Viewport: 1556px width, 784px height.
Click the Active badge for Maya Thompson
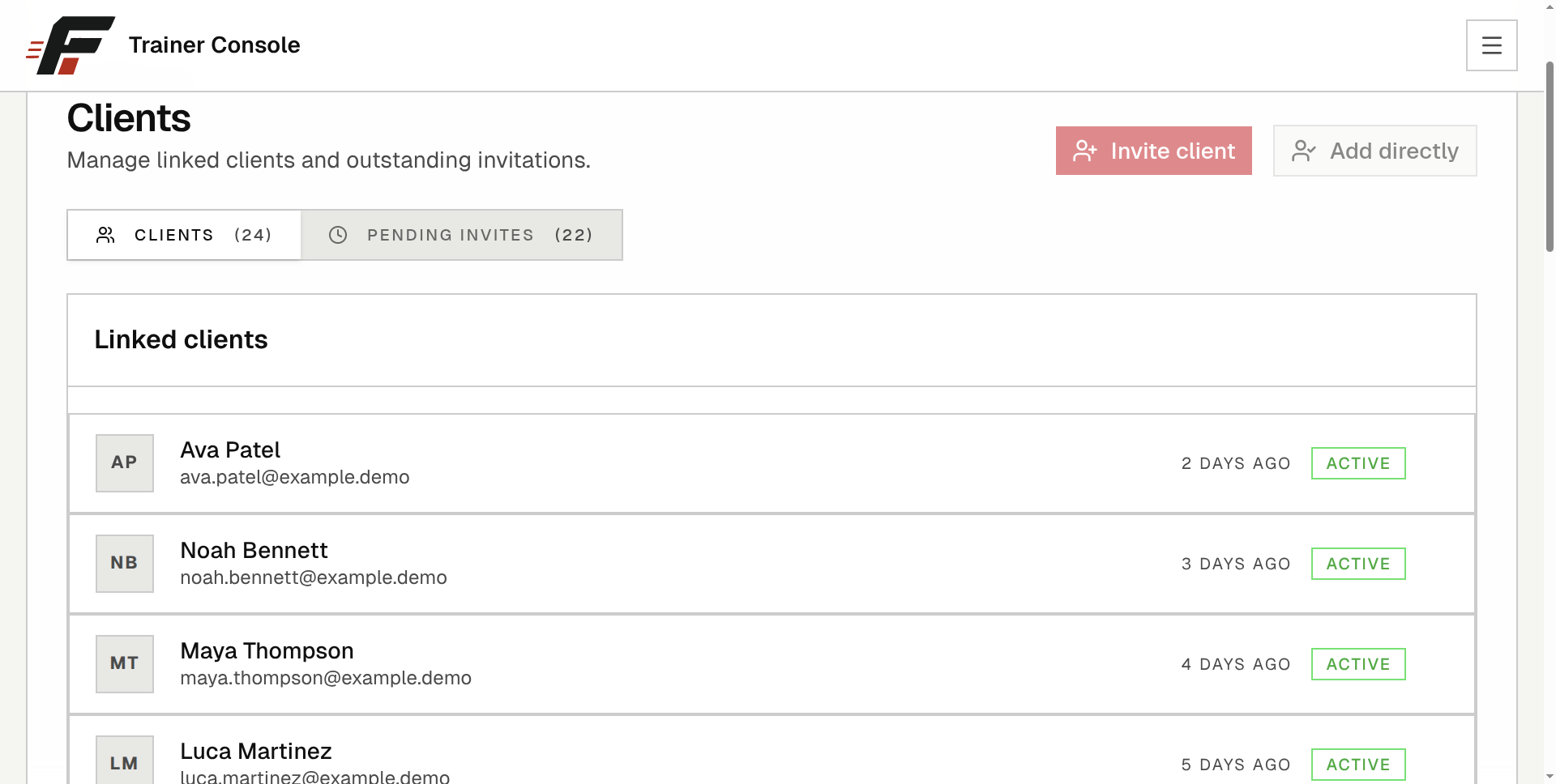pos(1358,664)
